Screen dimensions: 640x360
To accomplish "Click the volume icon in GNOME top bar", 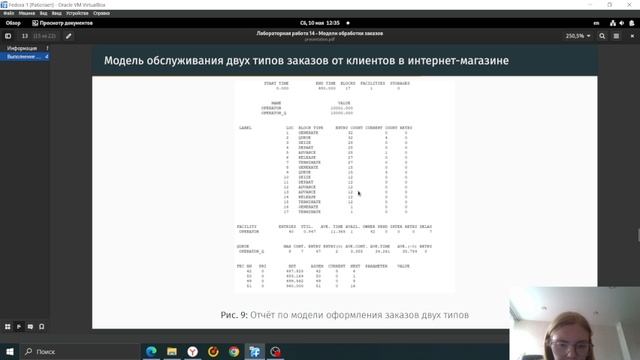I will click(622, 23).
